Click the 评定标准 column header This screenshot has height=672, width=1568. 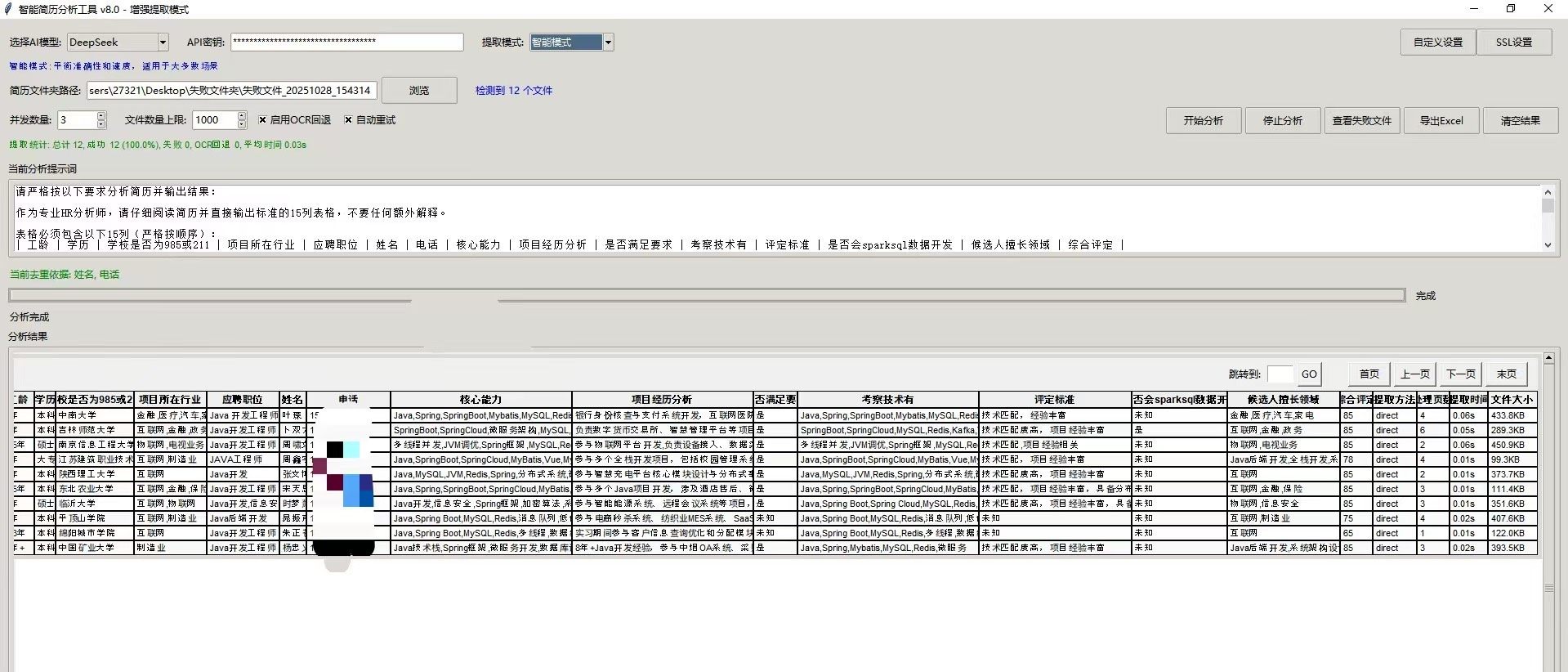click(1055, 400)
